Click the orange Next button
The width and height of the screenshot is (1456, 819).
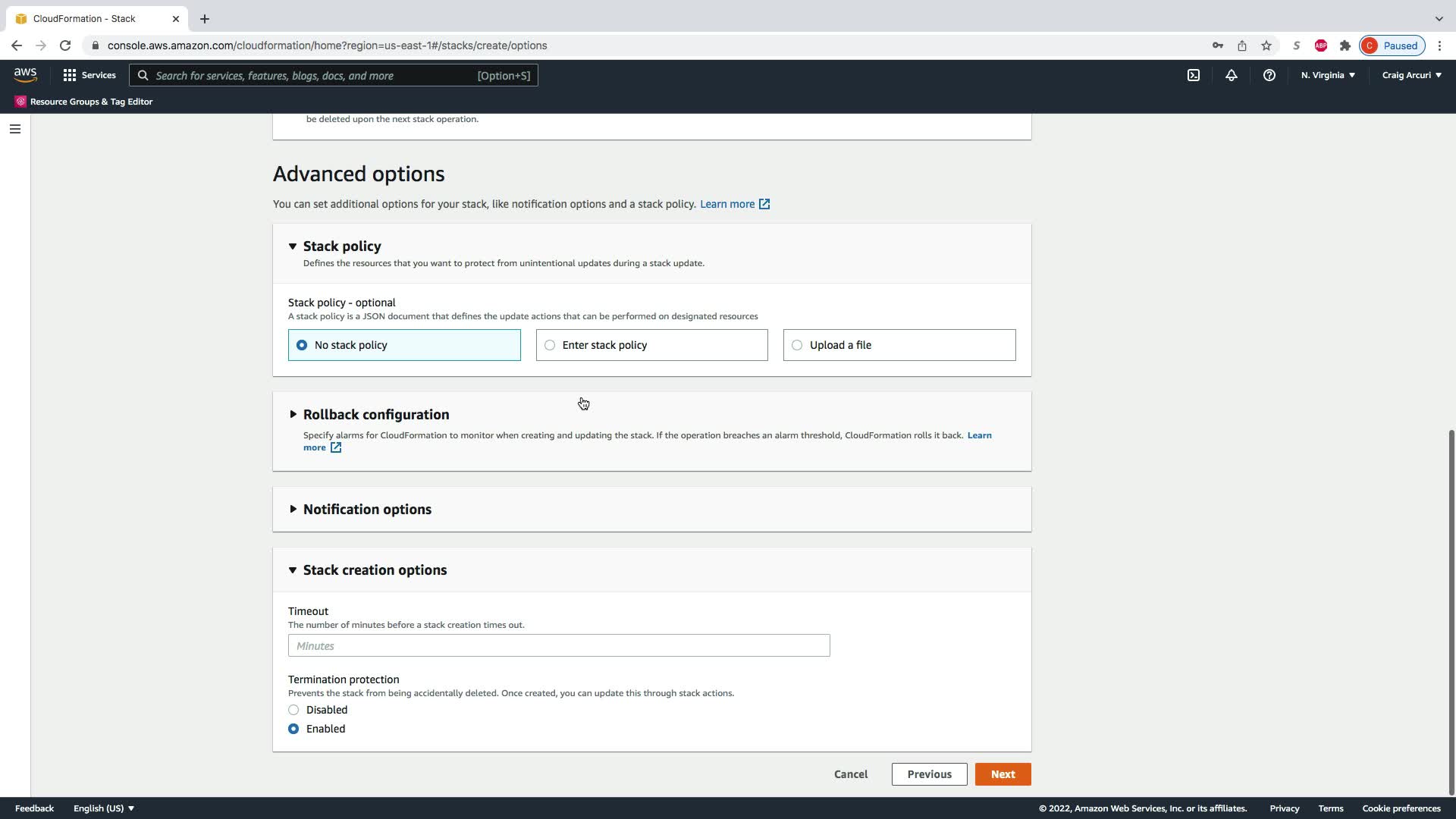pyautogui.click(x=1003, y=774)
